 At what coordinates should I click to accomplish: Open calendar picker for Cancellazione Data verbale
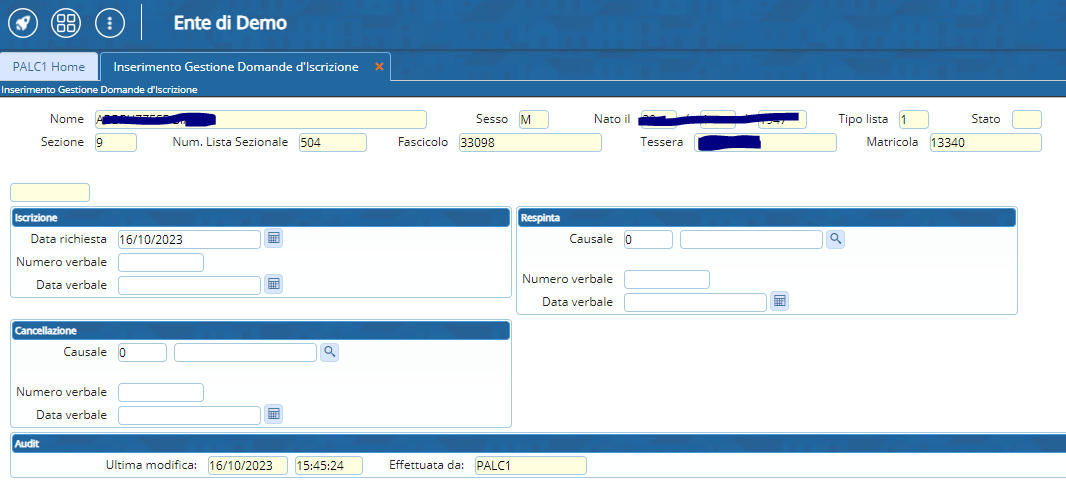coord(273,414)
